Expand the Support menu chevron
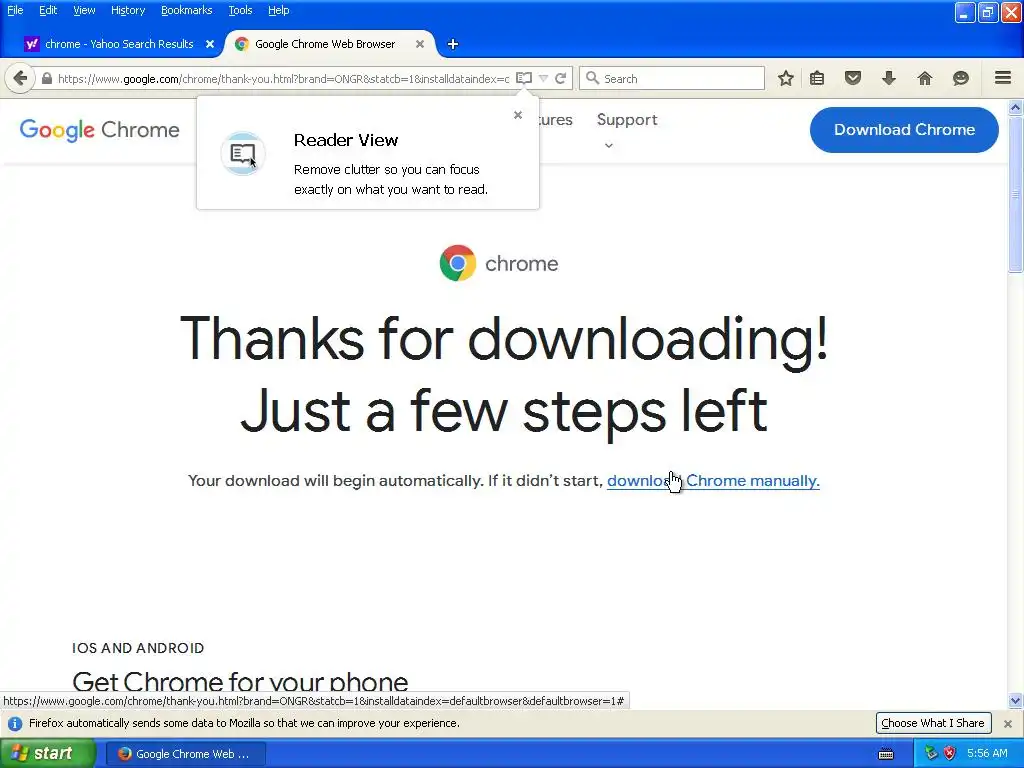Image resolution: width=1024 pixels, height=768 pixels. tap(609, 145)
